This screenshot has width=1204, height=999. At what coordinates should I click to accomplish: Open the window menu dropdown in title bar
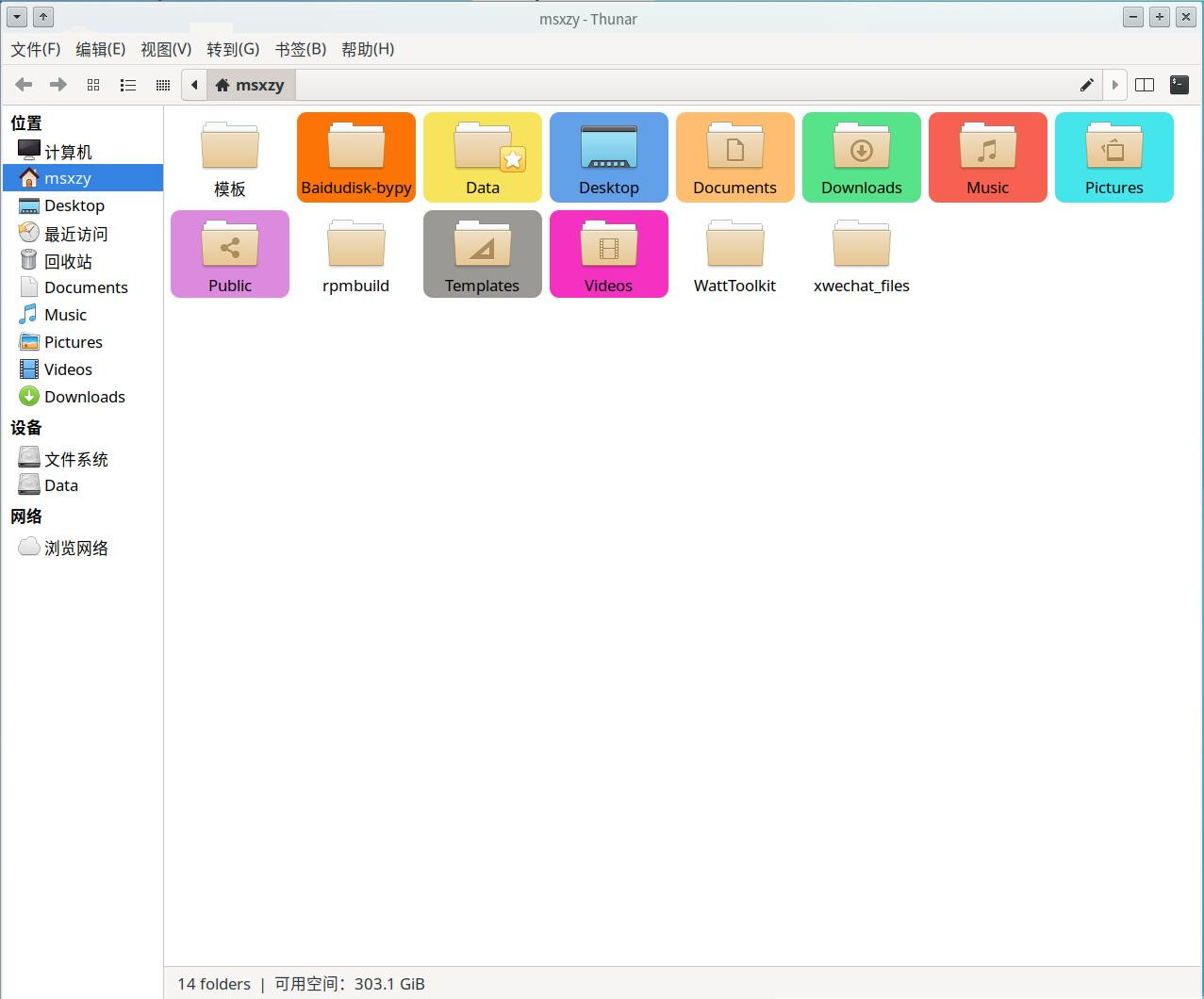pos(17,17)
